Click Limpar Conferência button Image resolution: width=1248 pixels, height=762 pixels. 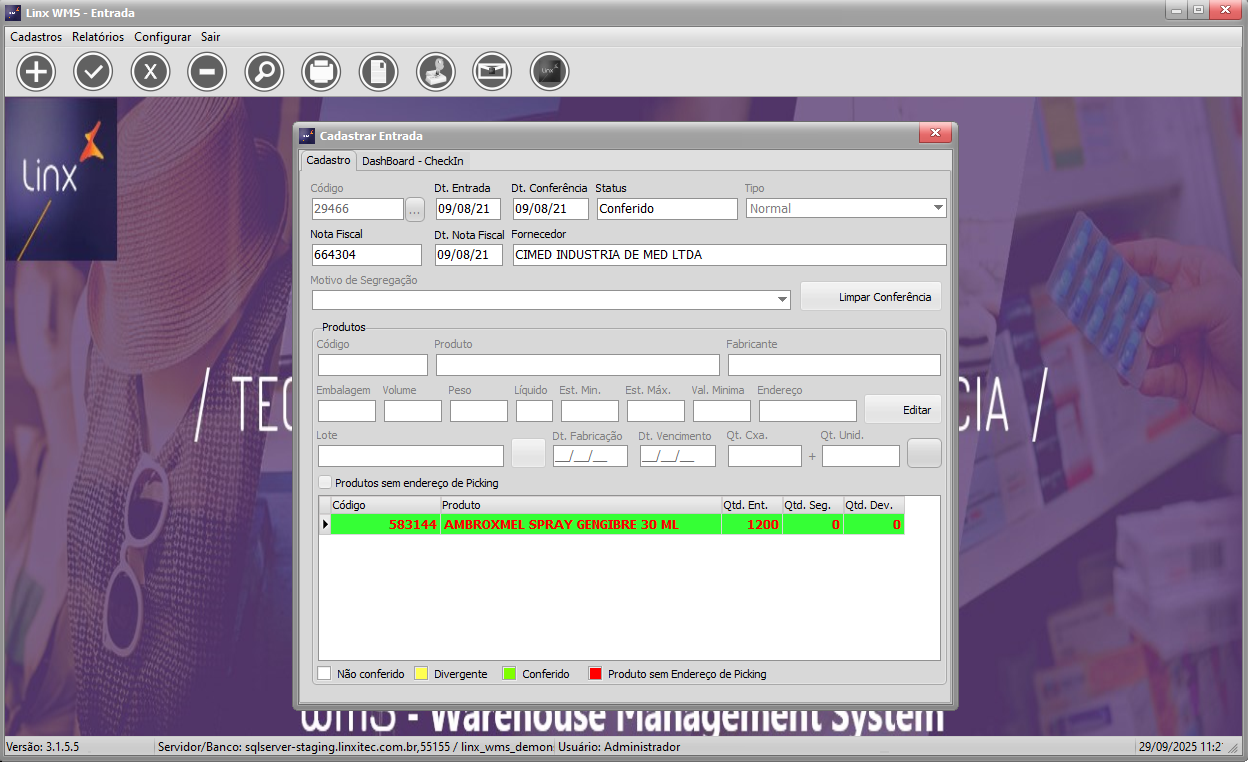click(x=871, y=296)
